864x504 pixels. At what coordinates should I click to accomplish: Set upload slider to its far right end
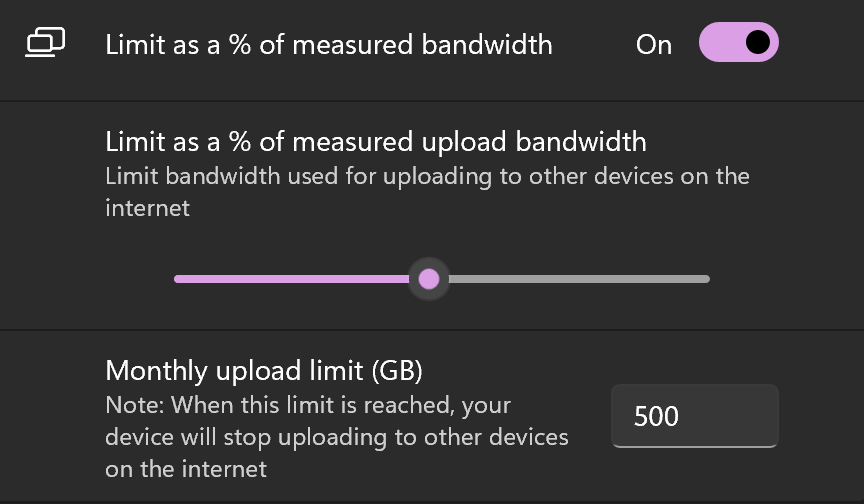coord(708,278)
